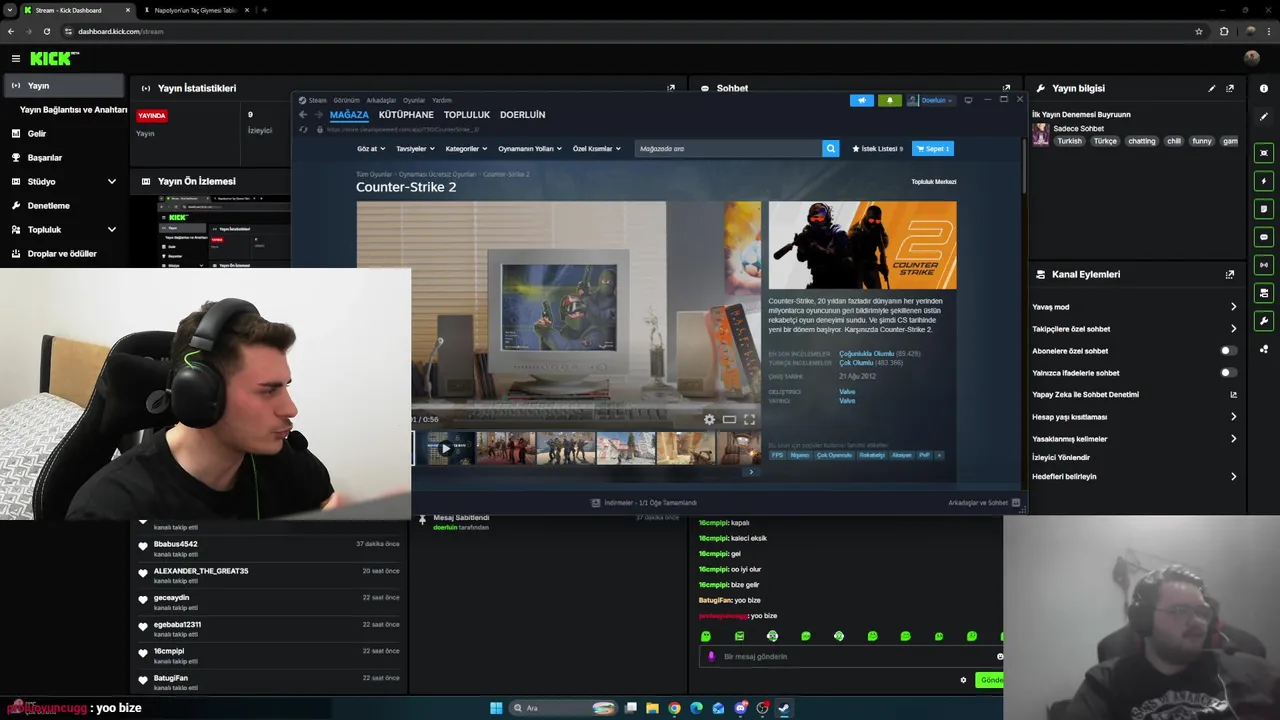Open Droplar ve ödüller page
The height and width of the screenshot is (720, 1280).
point(63,254)
